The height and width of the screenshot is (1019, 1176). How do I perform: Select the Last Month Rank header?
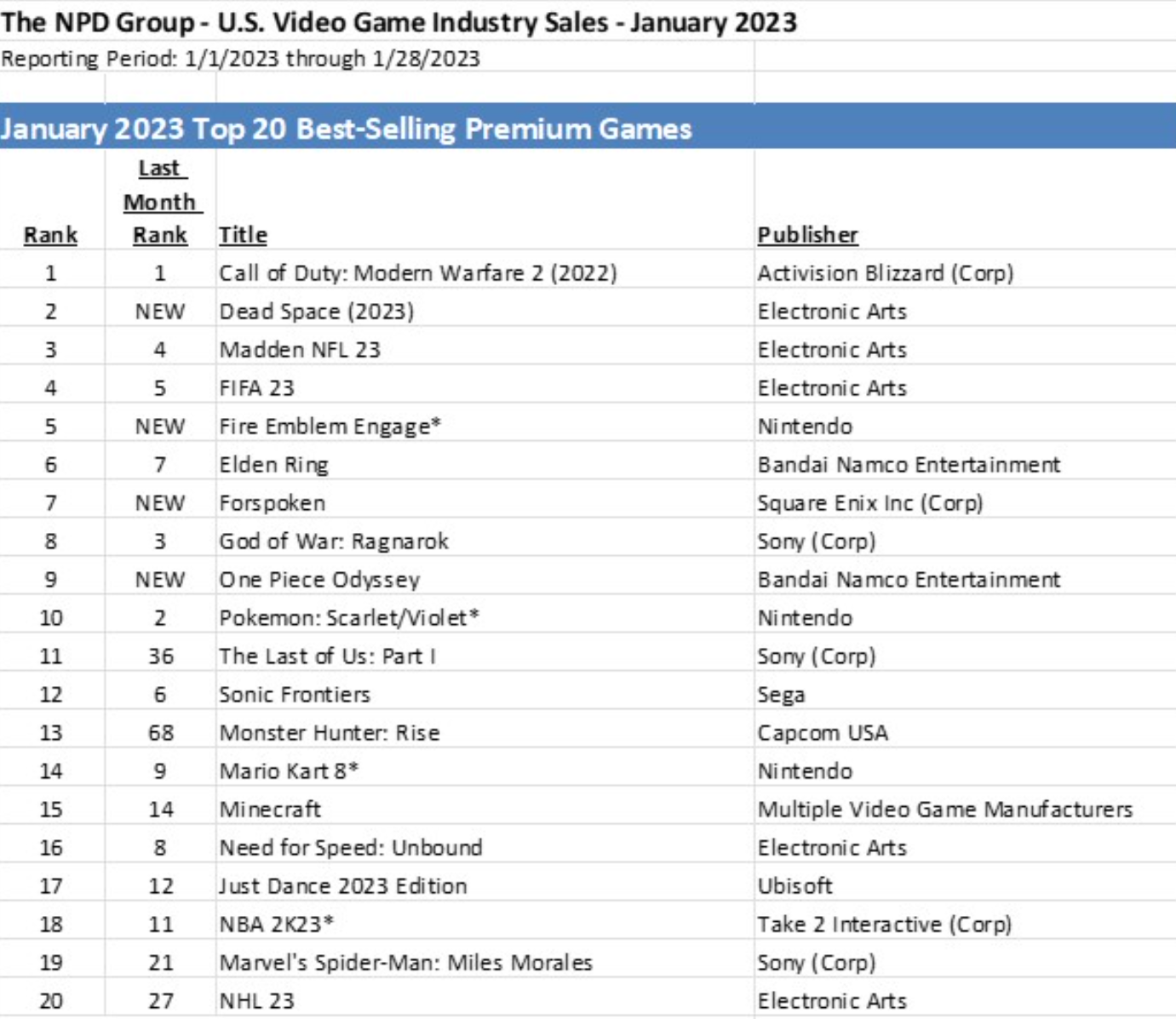[x=160, y=203]
